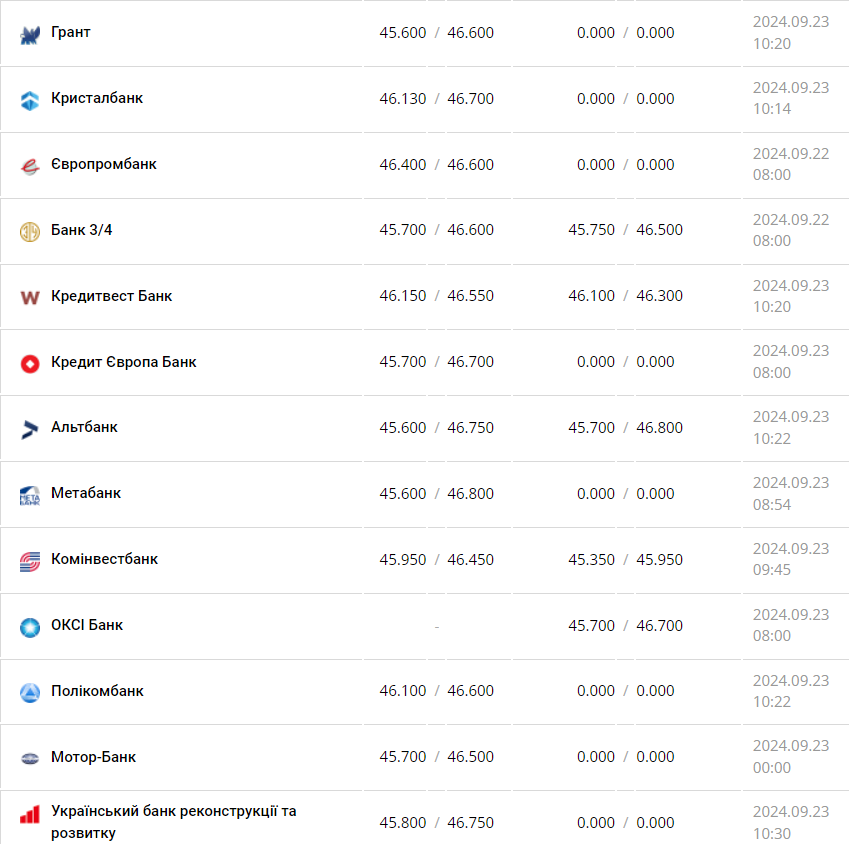
Task: Click the Полікомбанк logo icon
Action: pos(29,692)
